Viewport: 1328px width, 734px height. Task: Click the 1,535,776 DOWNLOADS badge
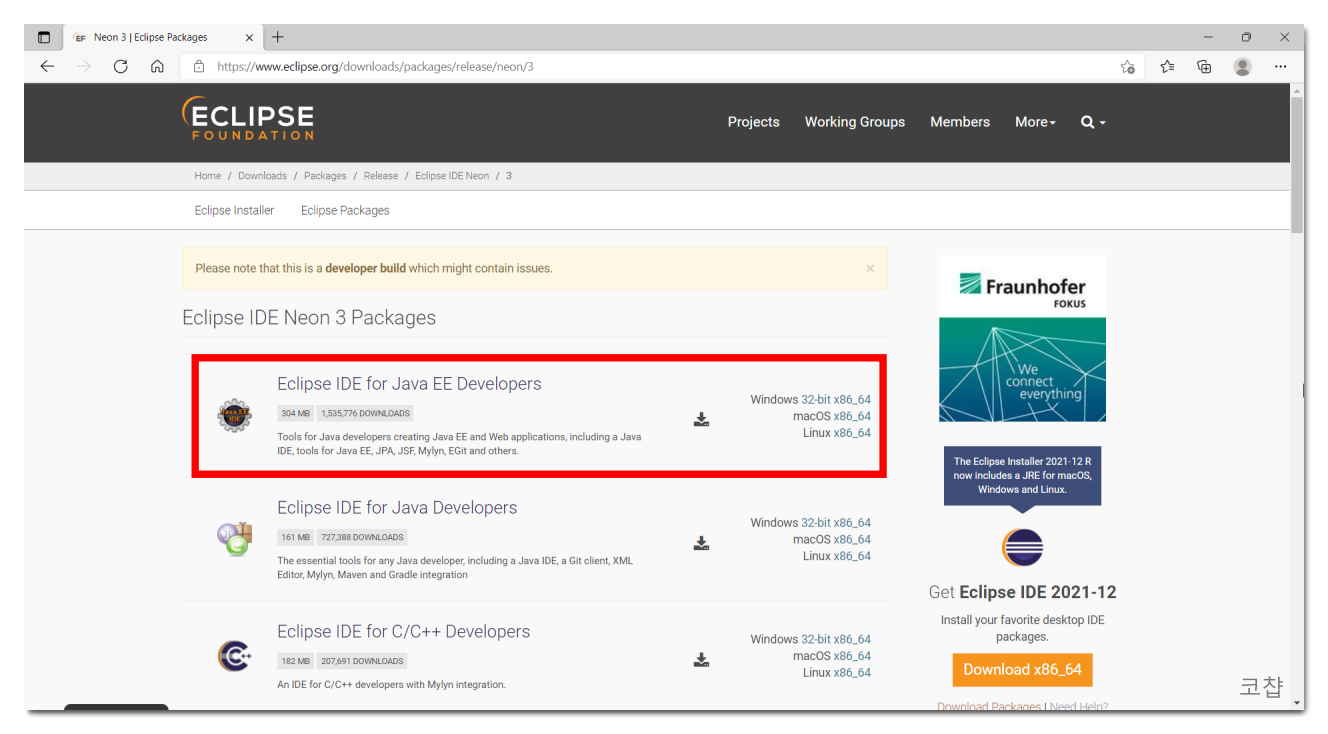365,413
